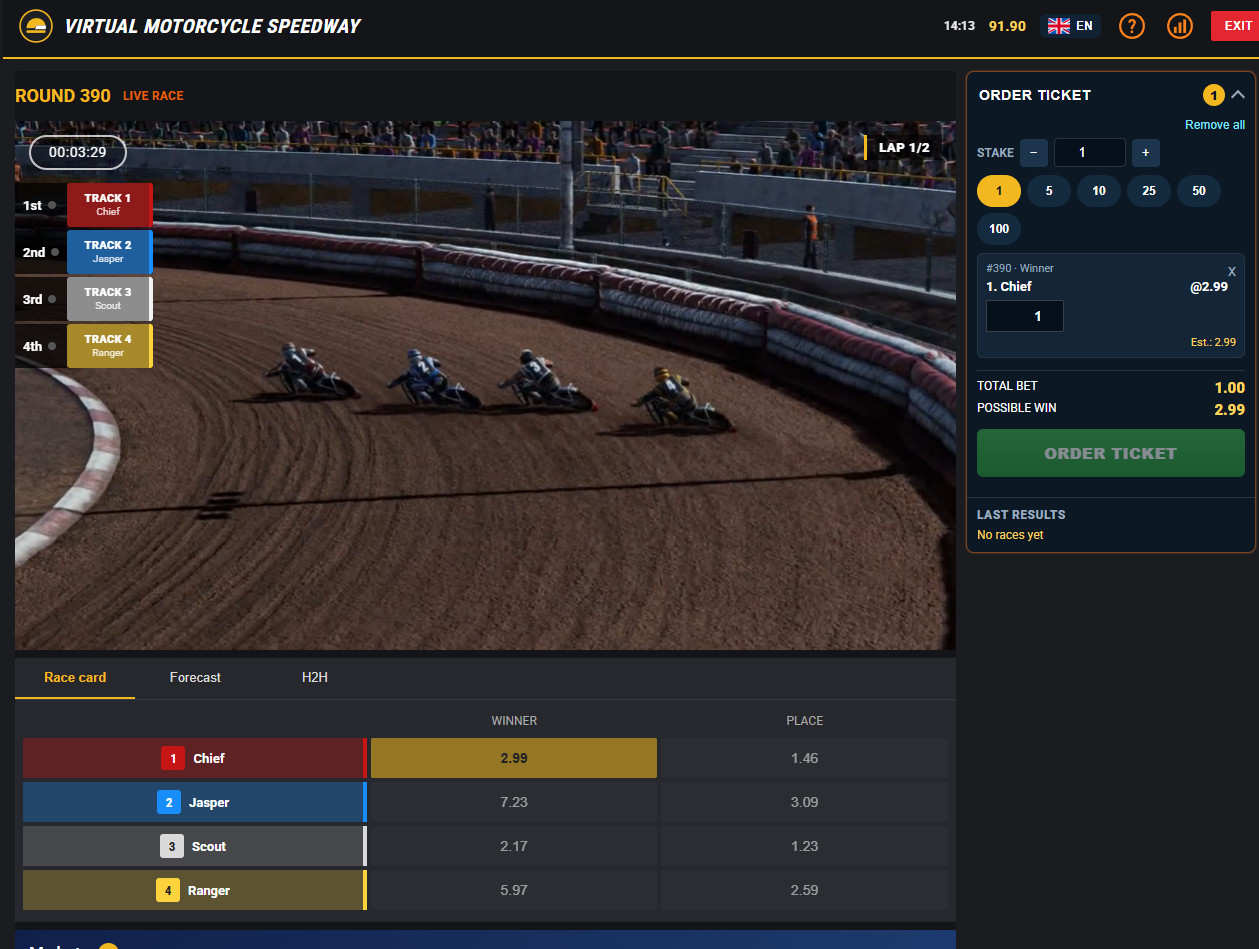This screenshot has height=949, width=1259.
Task: Click the Chief row number 1 badge
Action: (173, 758)
